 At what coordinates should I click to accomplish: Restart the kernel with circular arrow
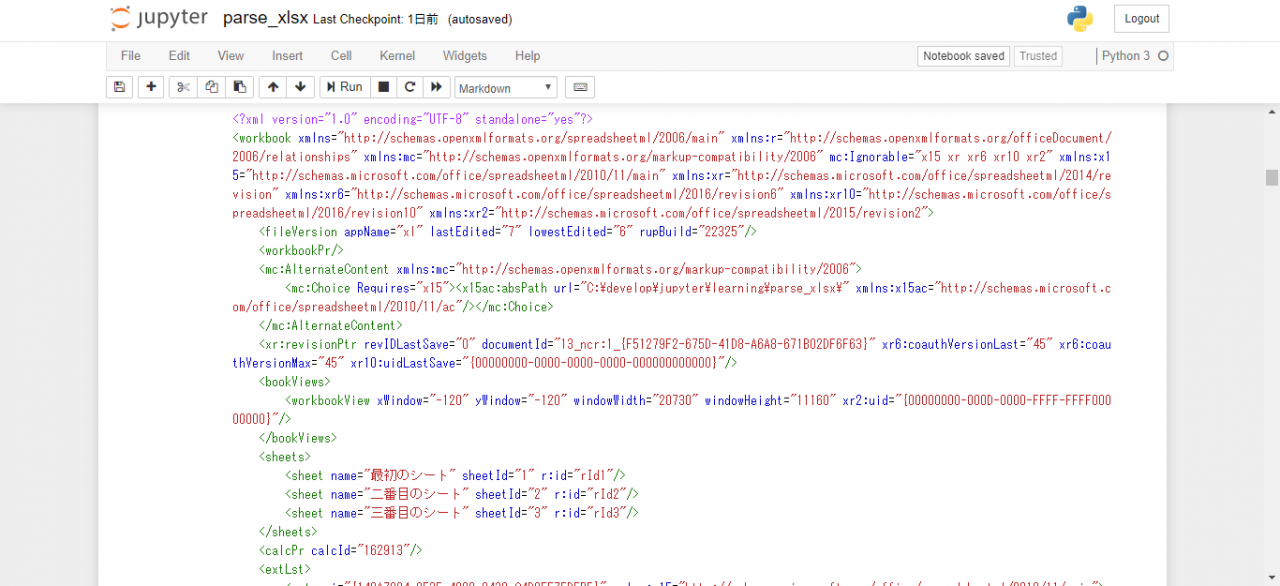pos(410,87)
